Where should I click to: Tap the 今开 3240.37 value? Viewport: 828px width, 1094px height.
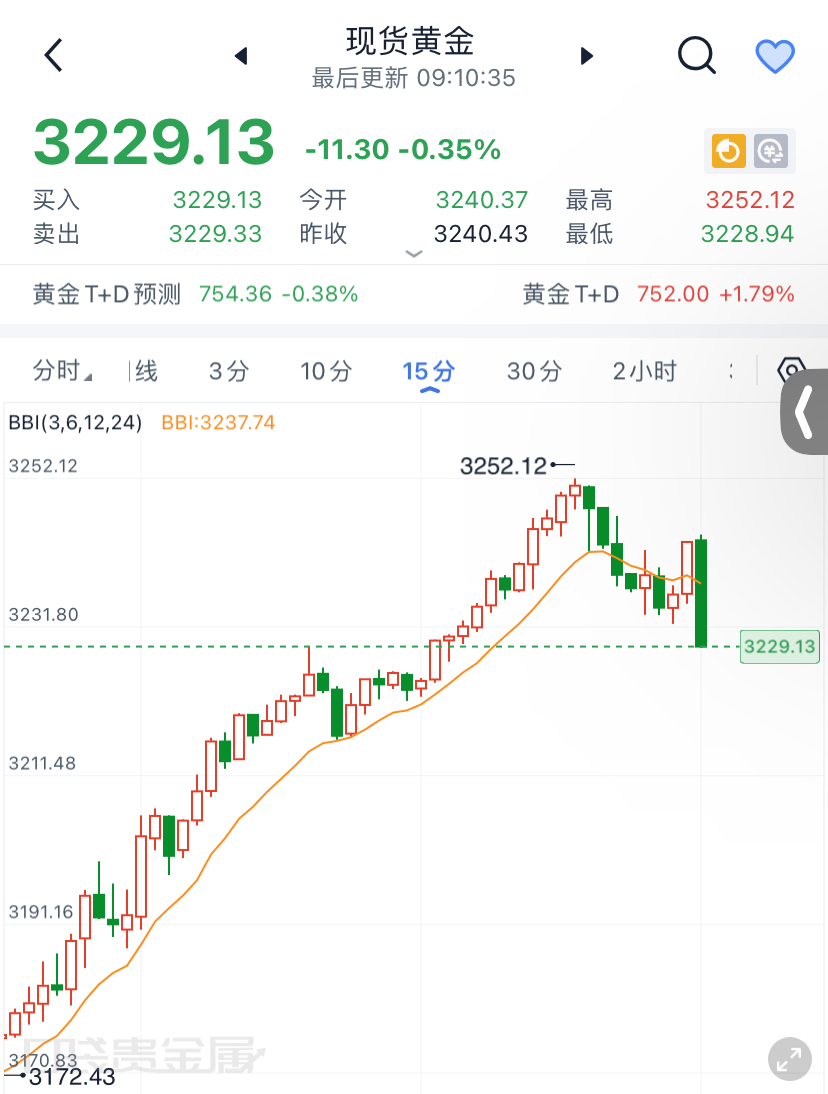482,200
